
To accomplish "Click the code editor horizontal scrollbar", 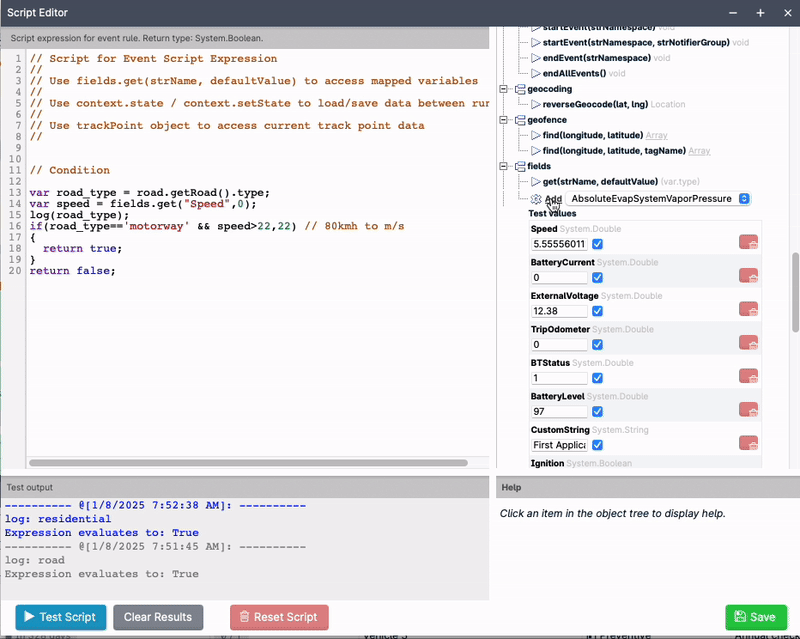I will point(248,463).
